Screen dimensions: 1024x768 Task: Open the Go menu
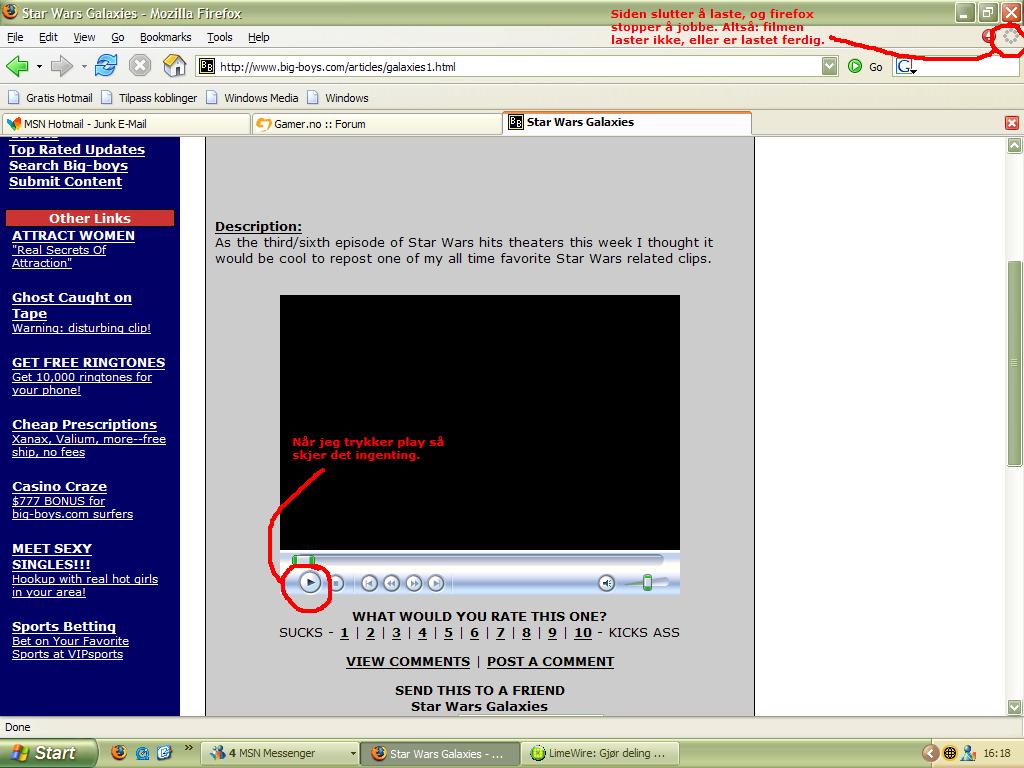click(118, 37)
